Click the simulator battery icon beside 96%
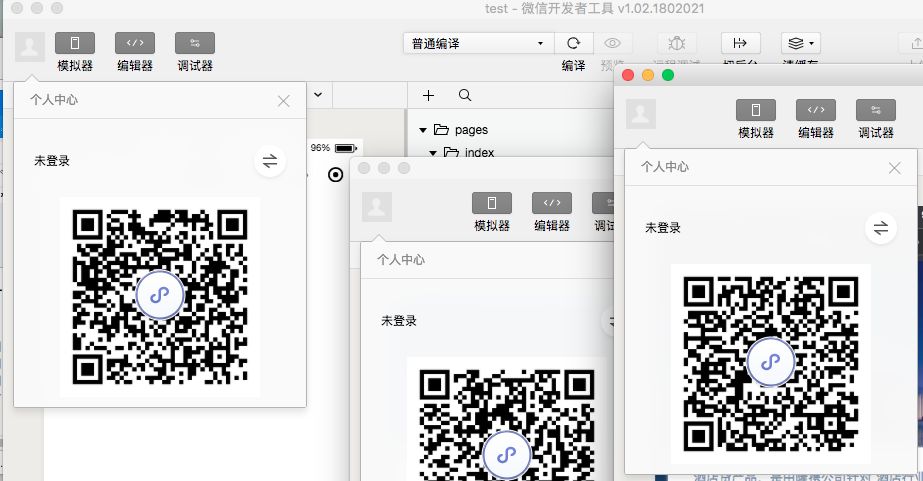The height and width of the screenshot is (481, 923). tap(346, 148)
